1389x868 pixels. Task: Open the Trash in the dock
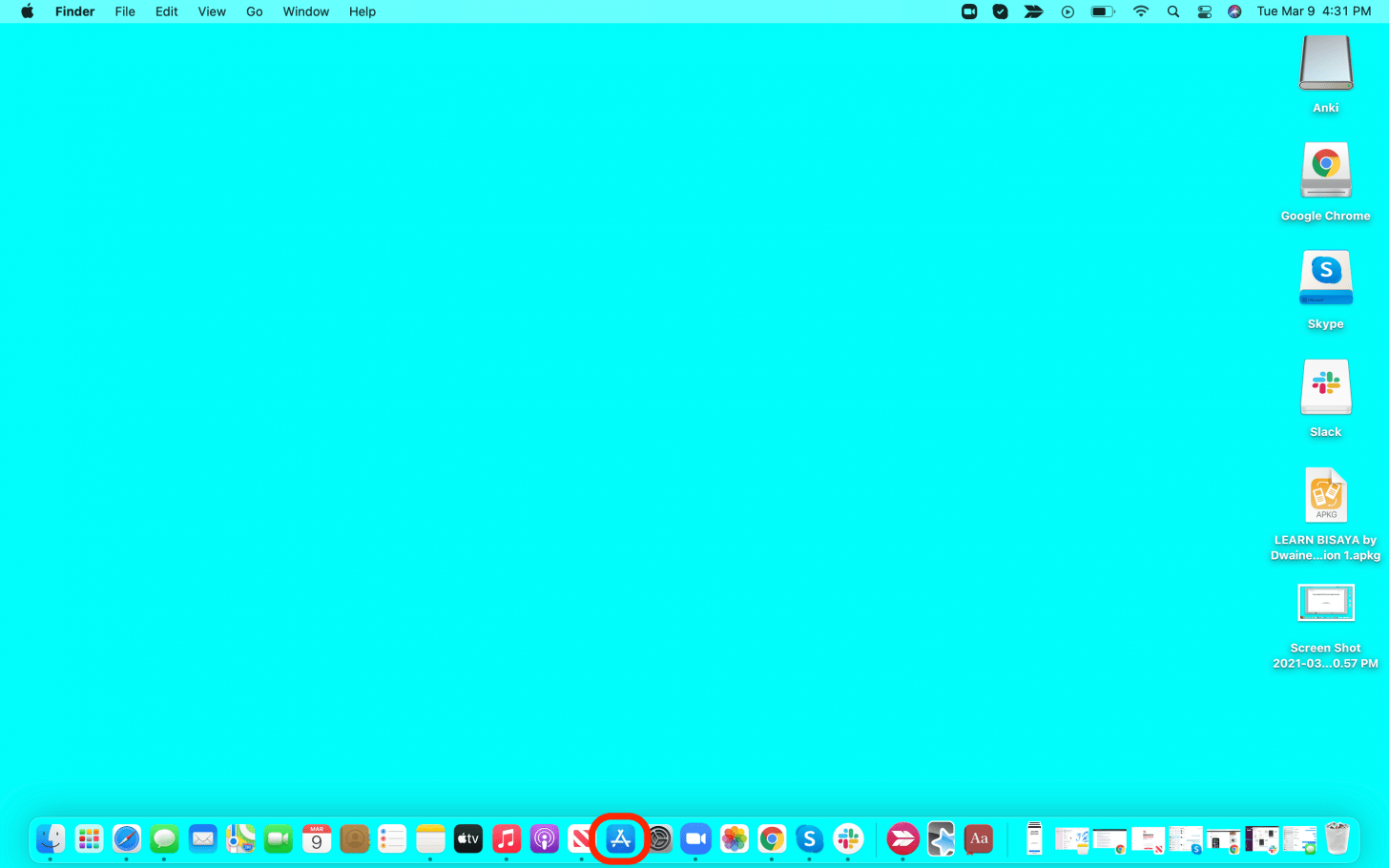[x=1337, y=839]
